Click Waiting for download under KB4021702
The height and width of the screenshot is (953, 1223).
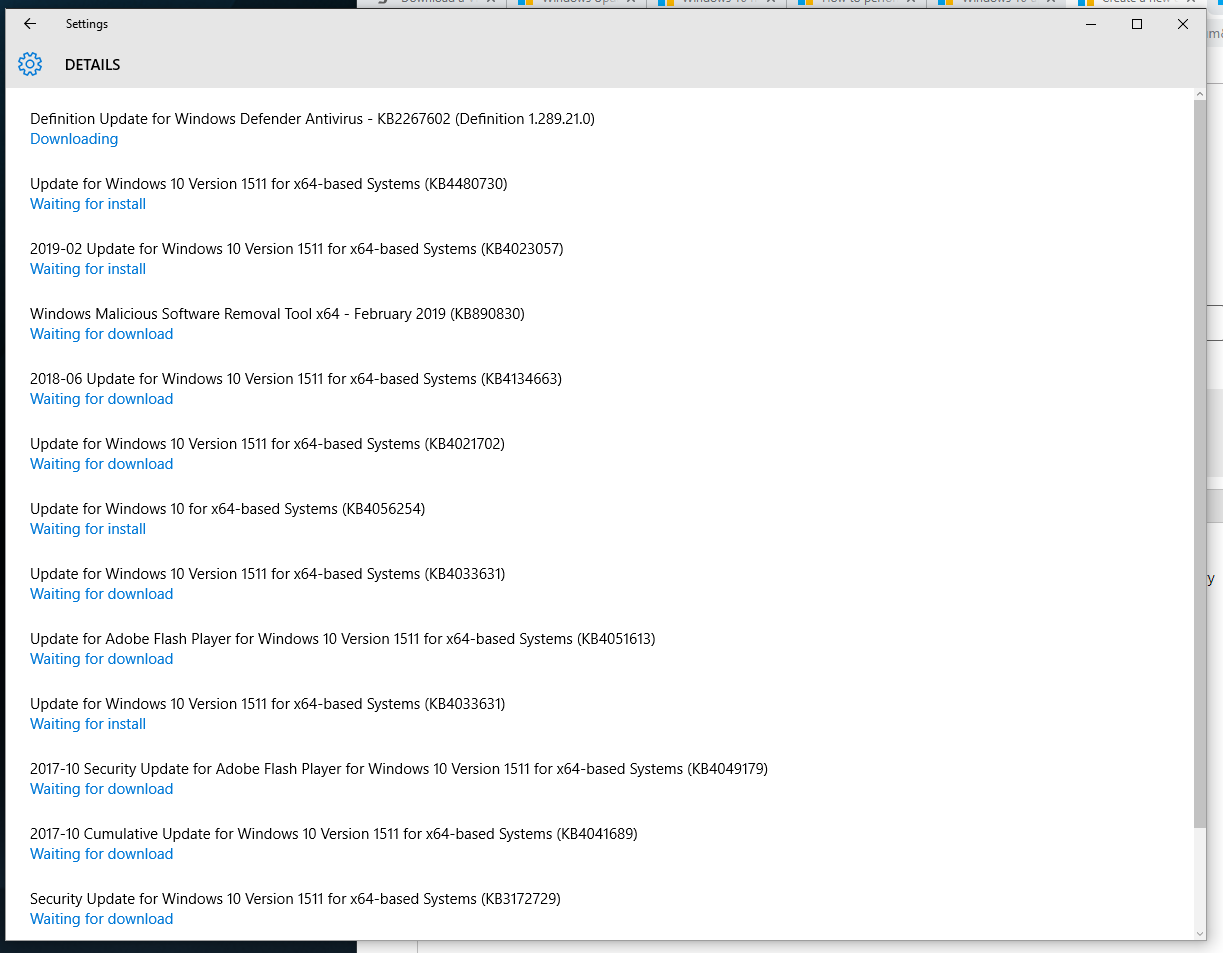[x=102, y=464]
